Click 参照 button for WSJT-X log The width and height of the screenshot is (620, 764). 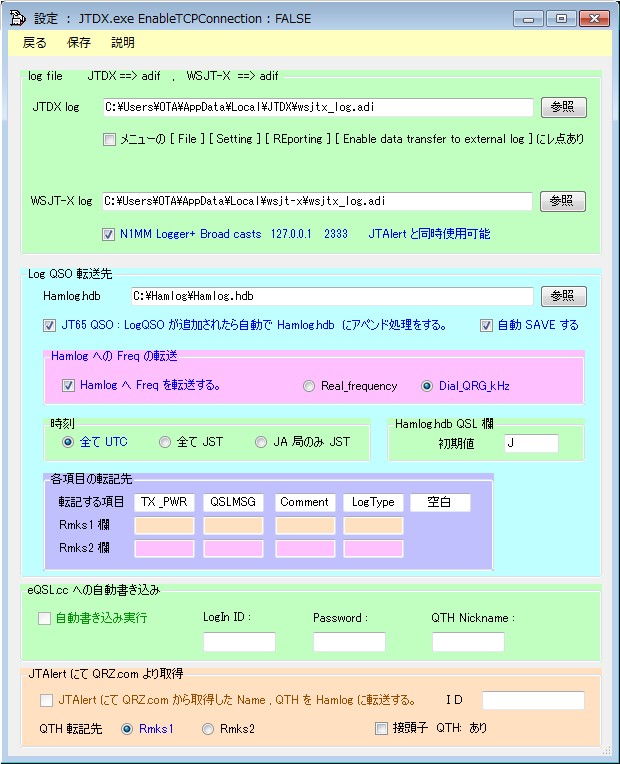(x=562, y=201)
